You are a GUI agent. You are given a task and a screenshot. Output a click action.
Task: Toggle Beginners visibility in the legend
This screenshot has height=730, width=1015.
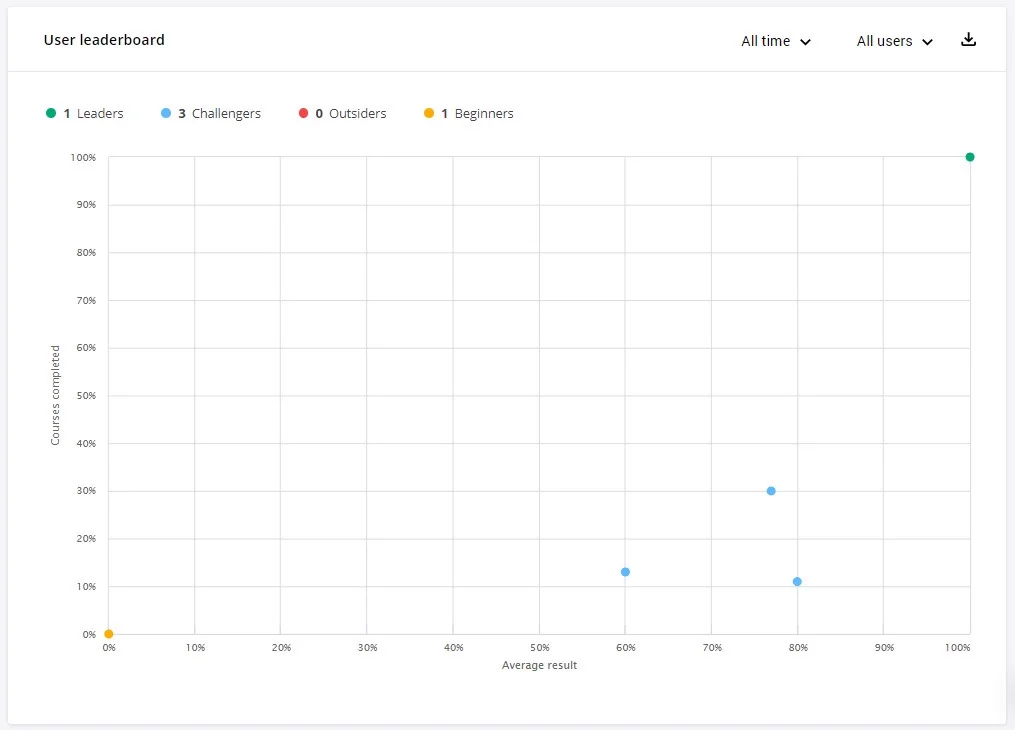[x=468, y=113]
